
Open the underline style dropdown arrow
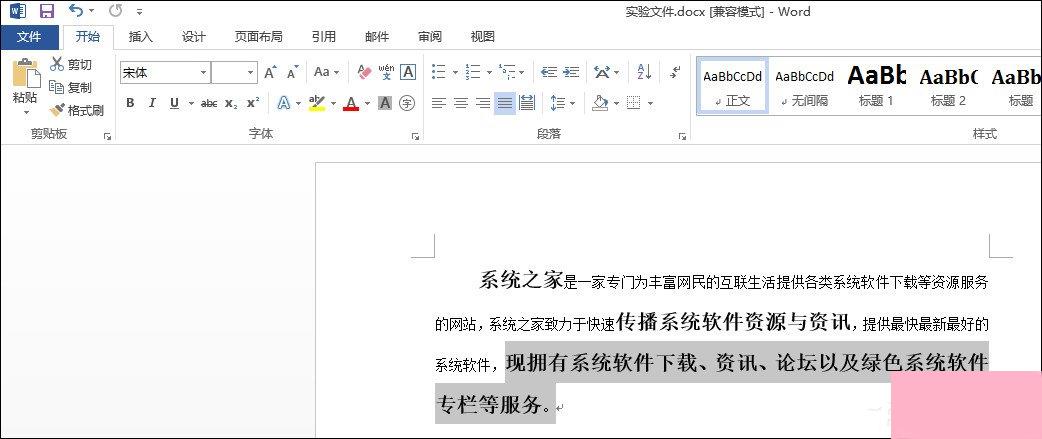coord(191,104)
